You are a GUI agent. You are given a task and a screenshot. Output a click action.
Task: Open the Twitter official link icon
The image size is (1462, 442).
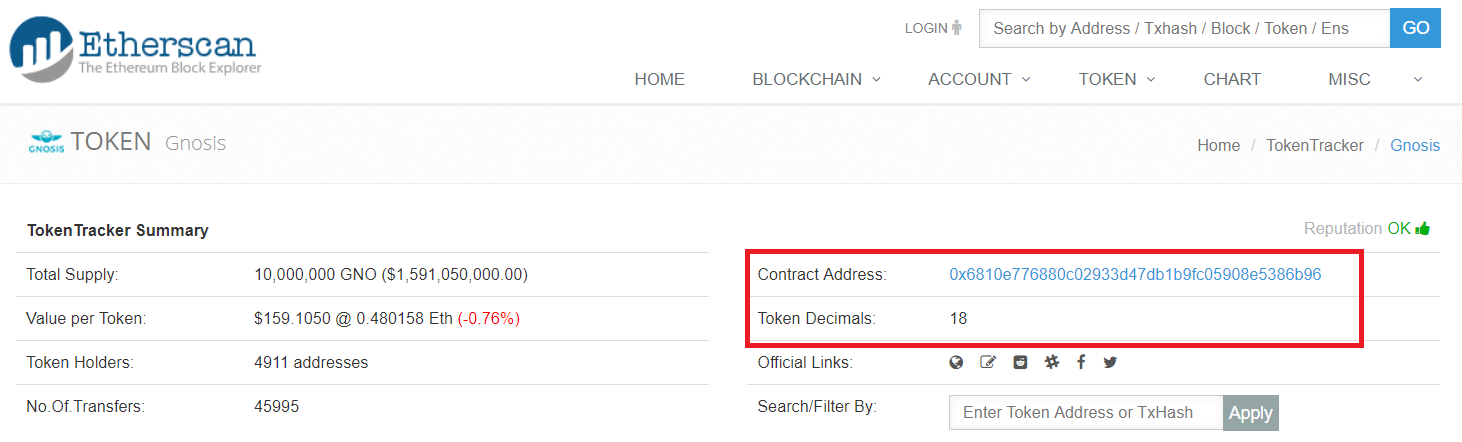pos(1110,362)
